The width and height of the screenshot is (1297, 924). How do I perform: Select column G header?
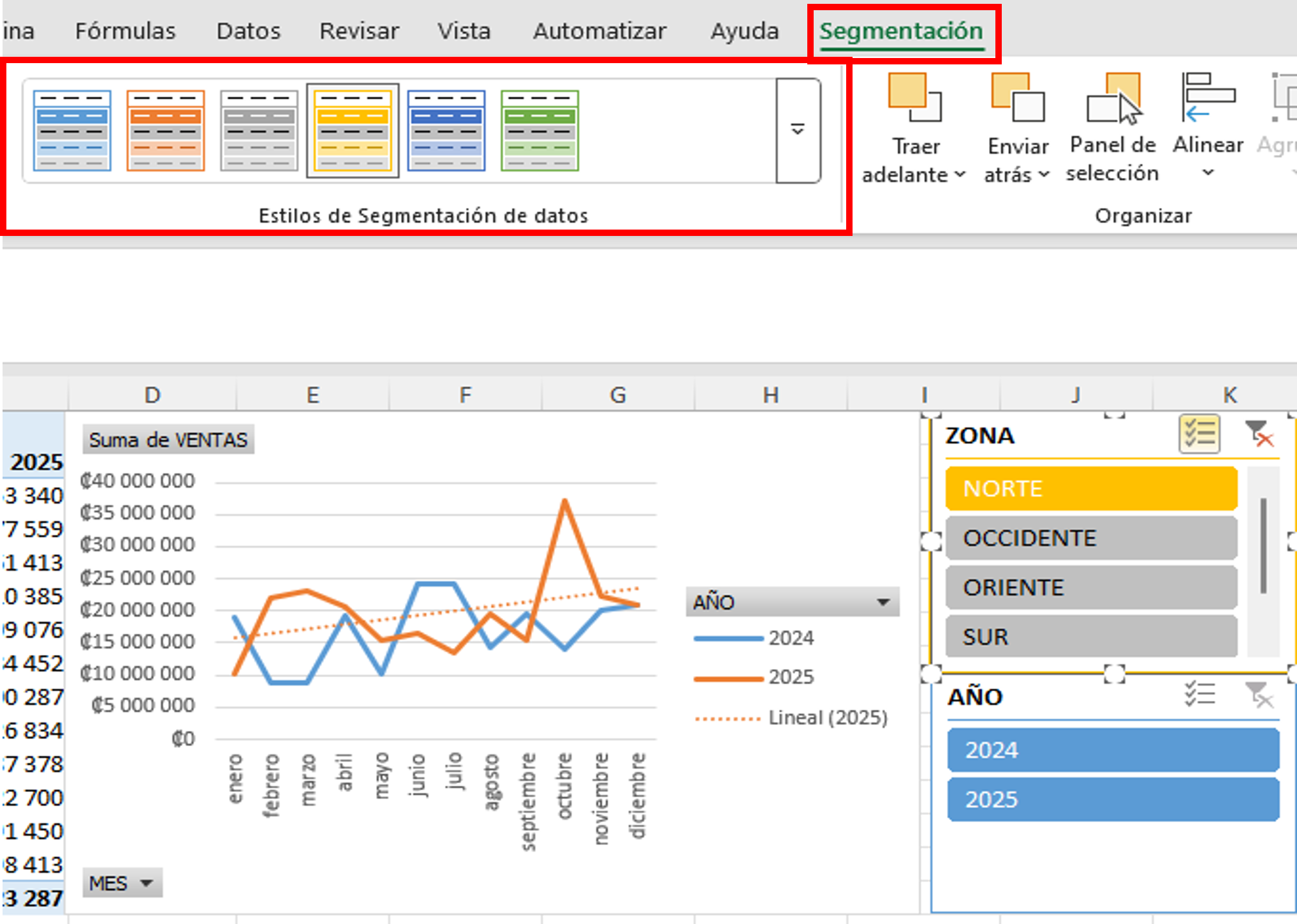617,395
